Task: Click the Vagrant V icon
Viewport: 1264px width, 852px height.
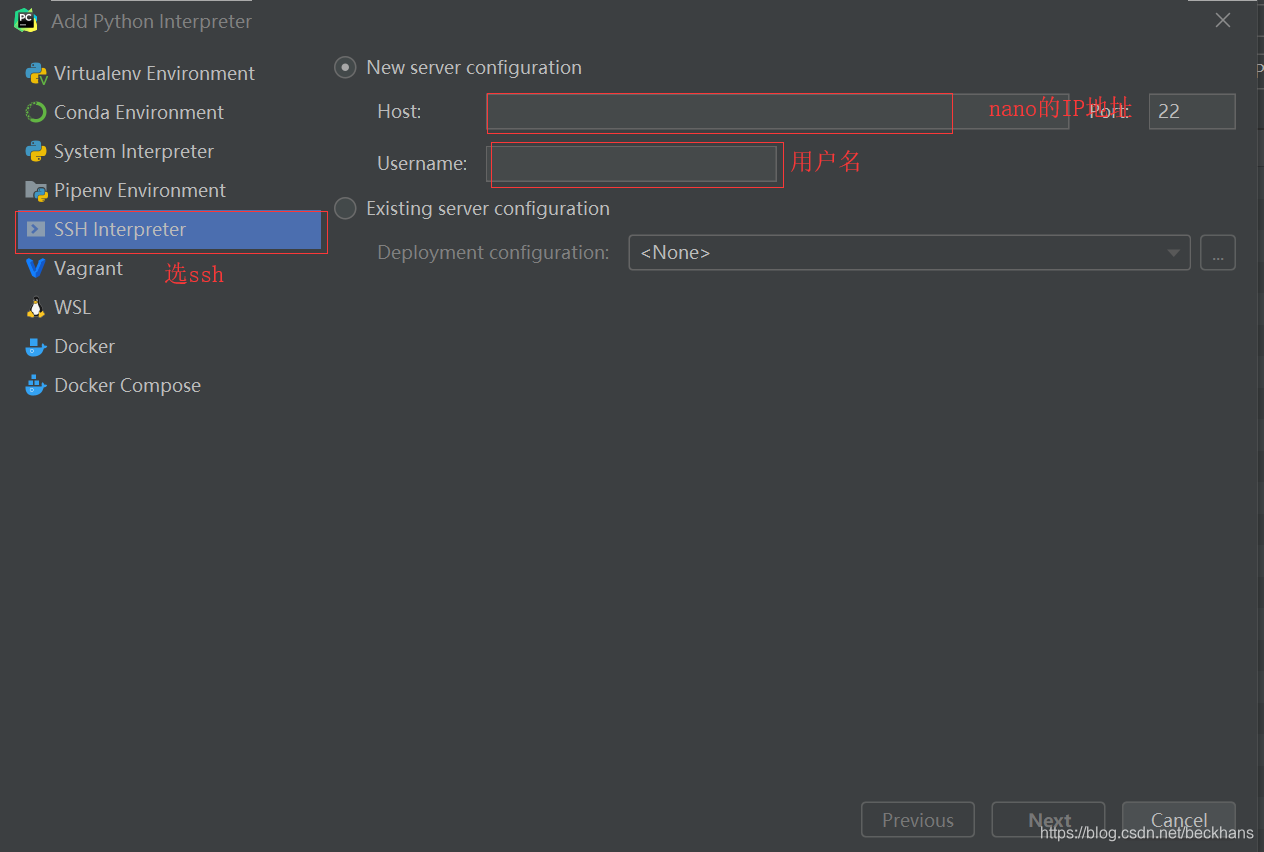Action: click(36, 268)
